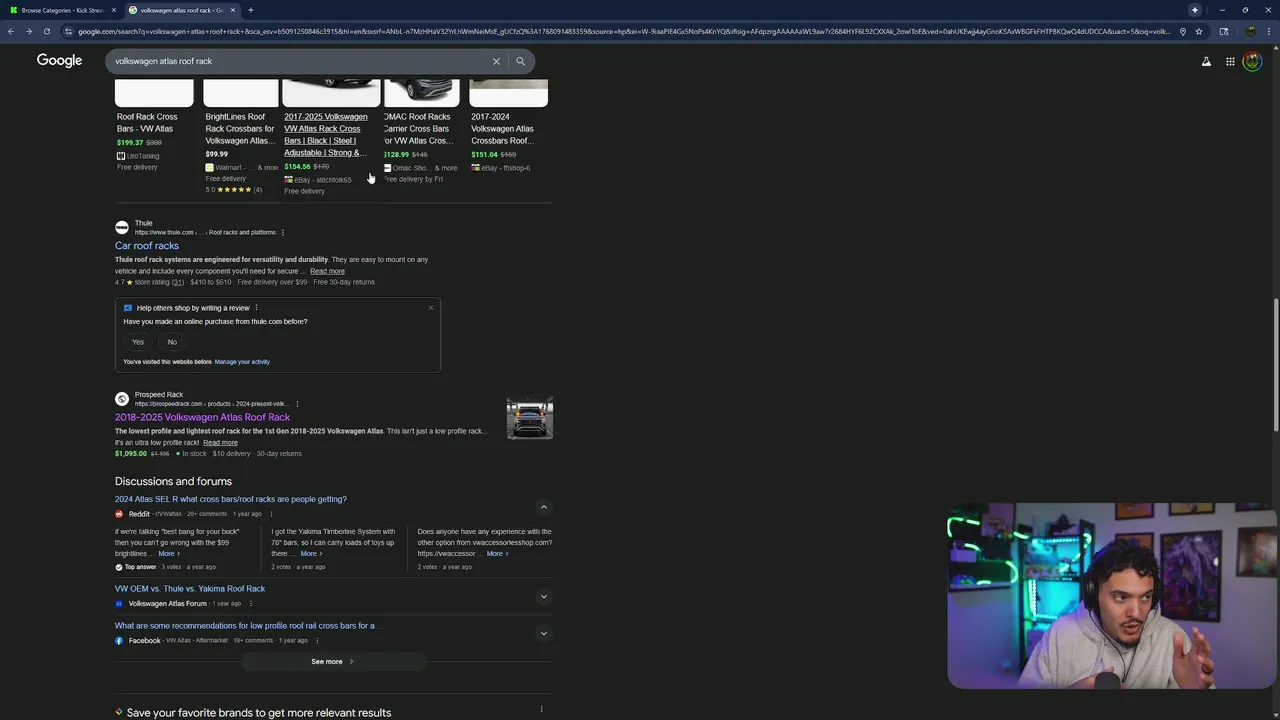Expand 'More' on the brightlines Reddit answer
Viewport: 1280px width, 720px height.
tap(168, 554)
